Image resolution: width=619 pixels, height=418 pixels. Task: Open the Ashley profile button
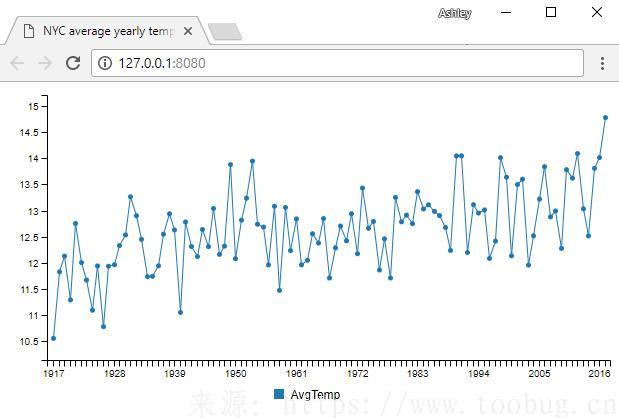pos(454,13)
